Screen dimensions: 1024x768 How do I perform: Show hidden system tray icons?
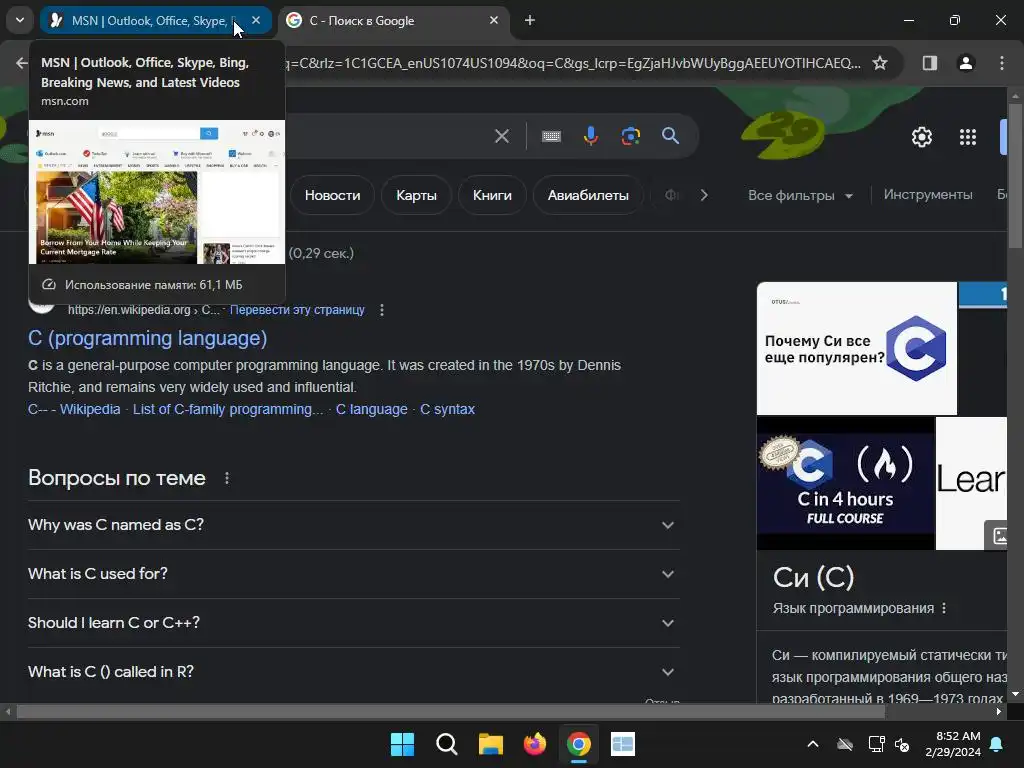point(812,744)
